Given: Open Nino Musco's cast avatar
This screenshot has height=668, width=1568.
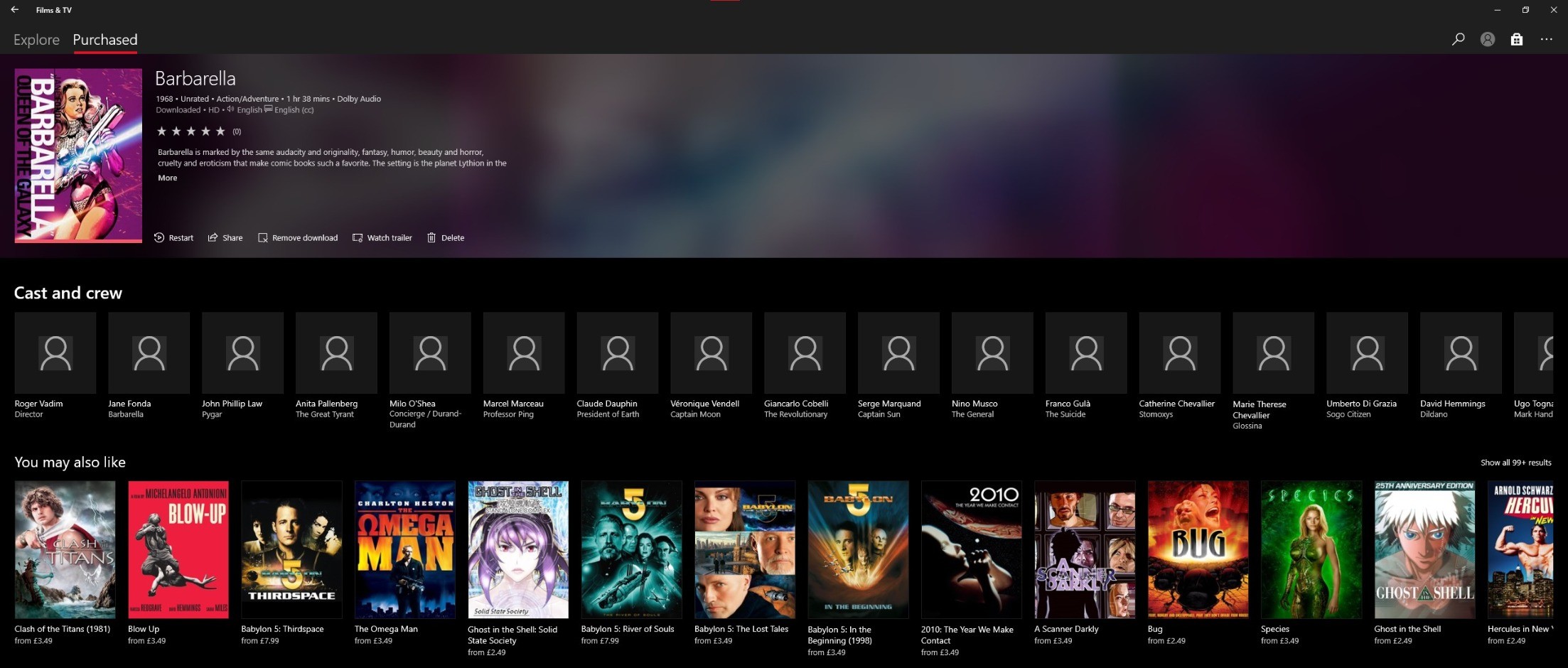Looking at the screenshot, I should (x=992, y=353).
